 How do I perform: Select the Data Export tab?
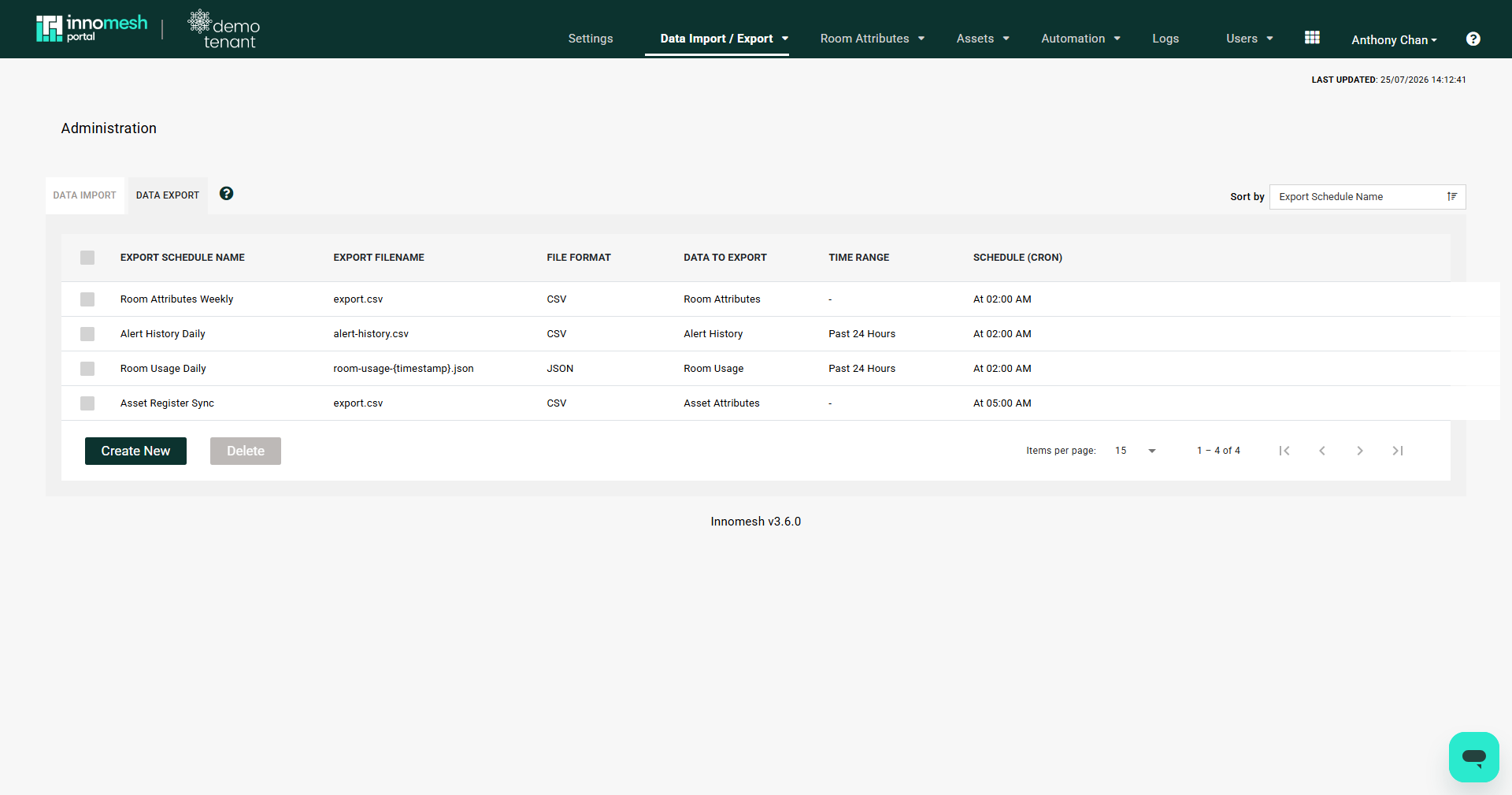tap(168, 195)
